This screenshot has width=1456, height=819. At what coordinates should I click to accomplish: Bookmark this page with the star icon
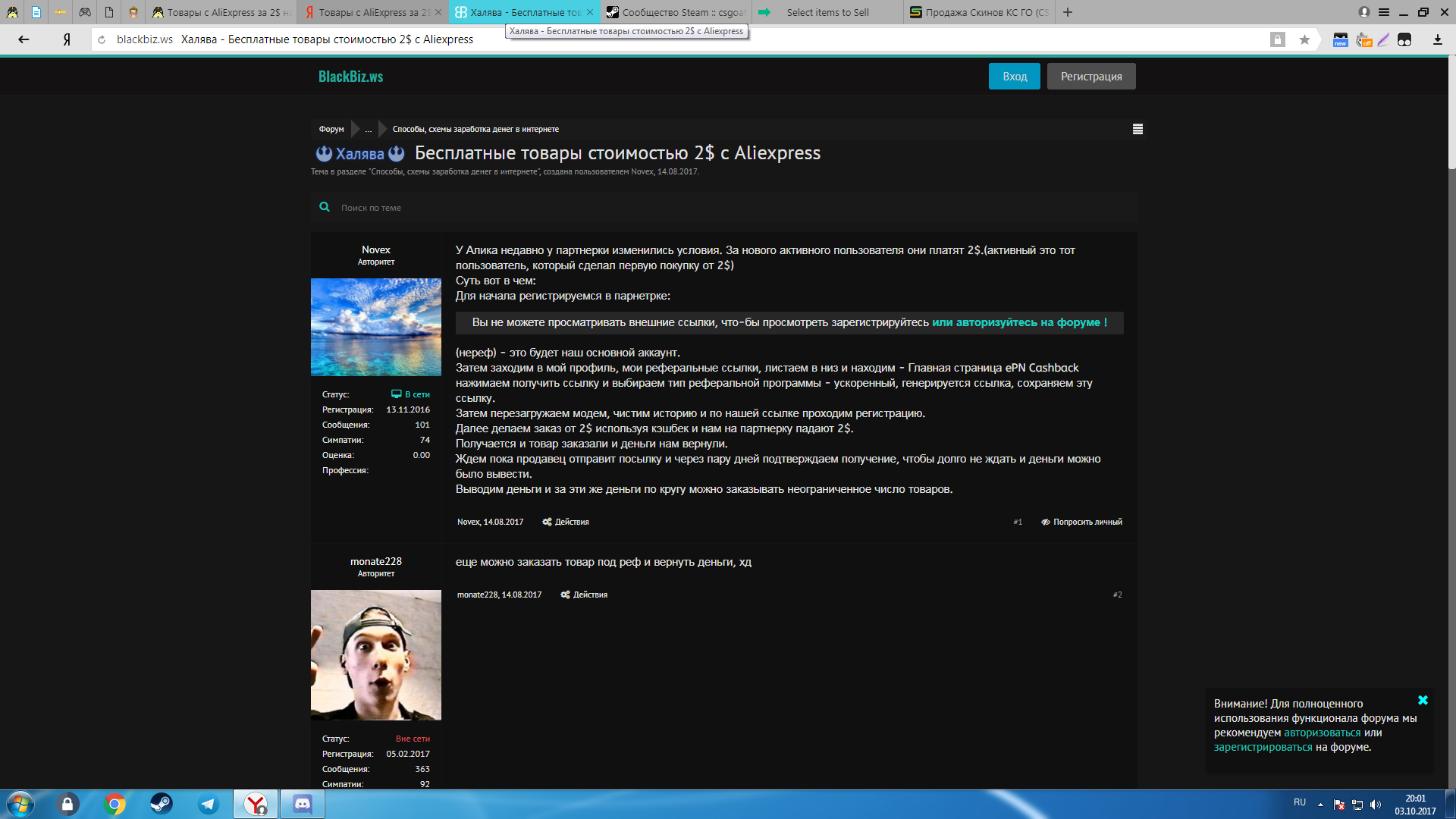tap(1304, 39)
